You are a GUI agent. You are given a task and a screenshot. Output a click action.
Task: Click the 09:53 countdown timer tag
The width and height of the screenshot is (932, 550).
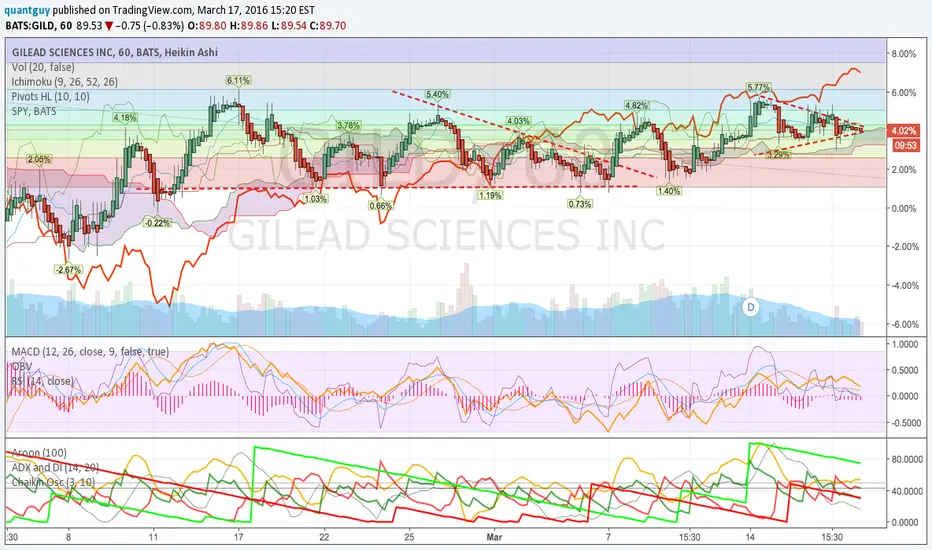(x=905, y=145)
